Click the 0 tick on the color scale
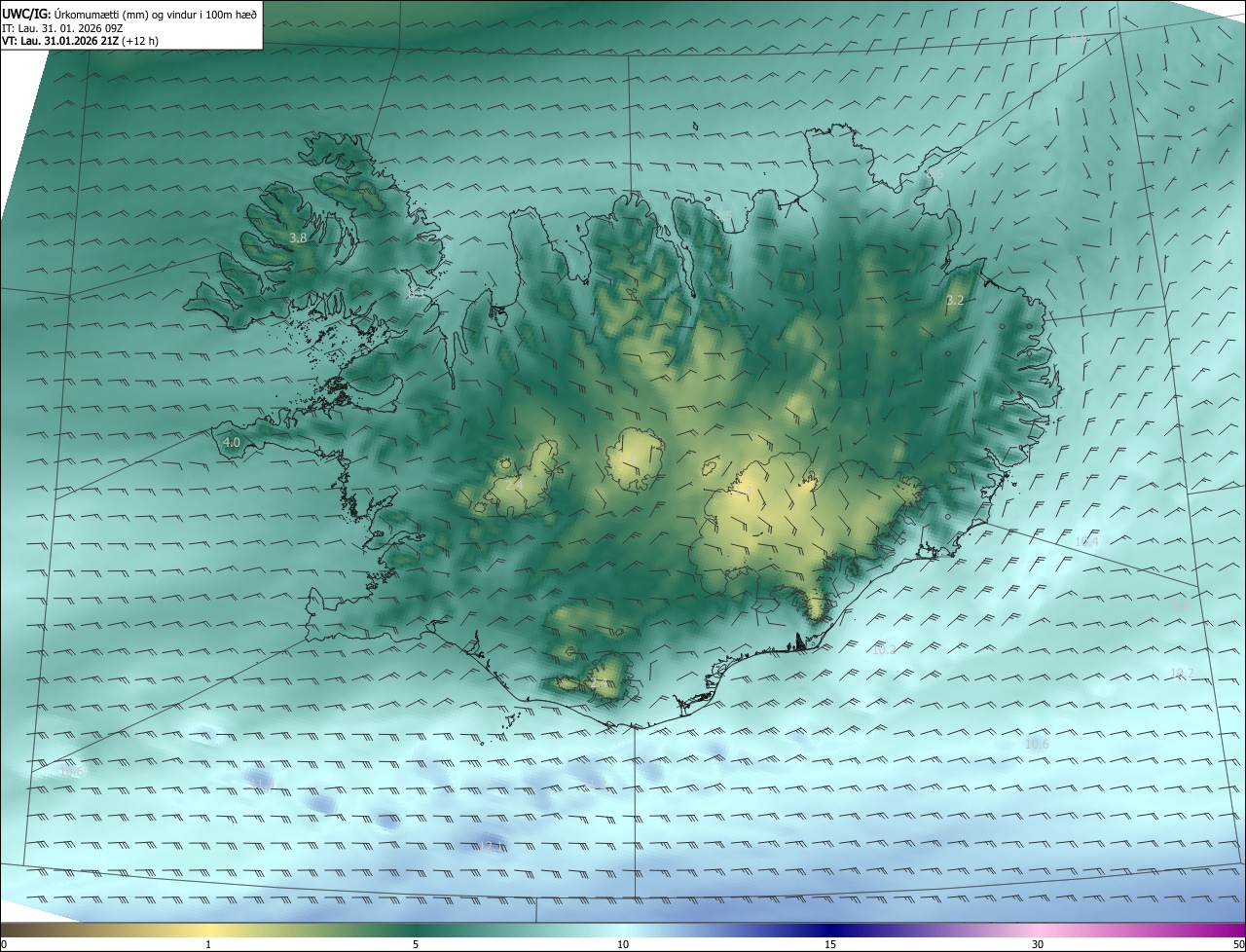 point(4,944)
